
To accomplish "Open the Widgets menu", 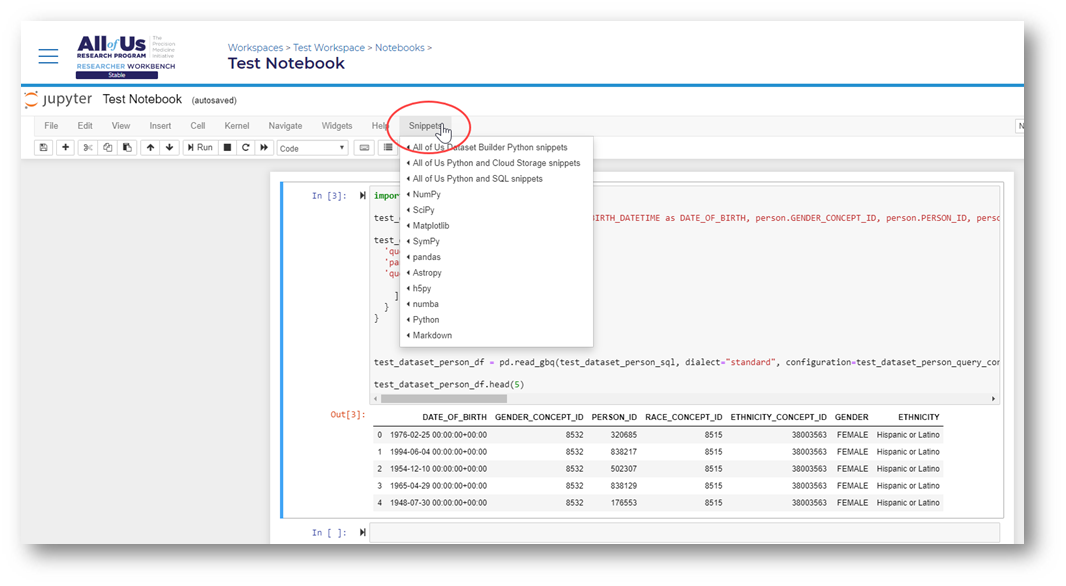I will tap(337, 126).
